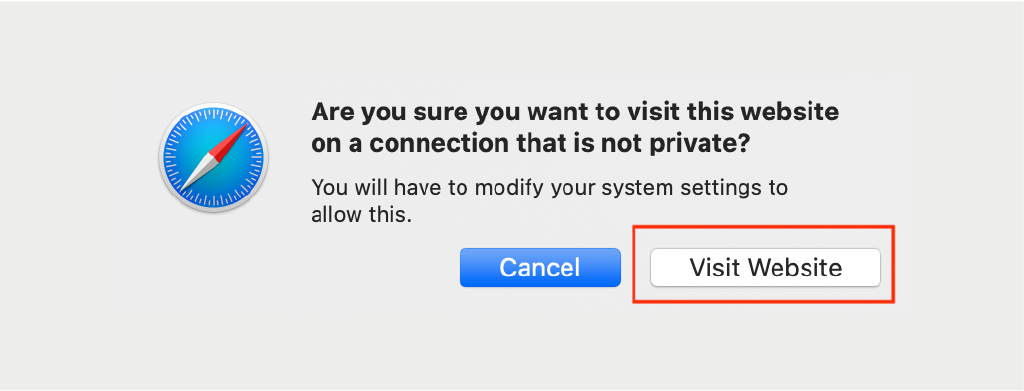Click the word 'Website' on the white button

[794, 267]
